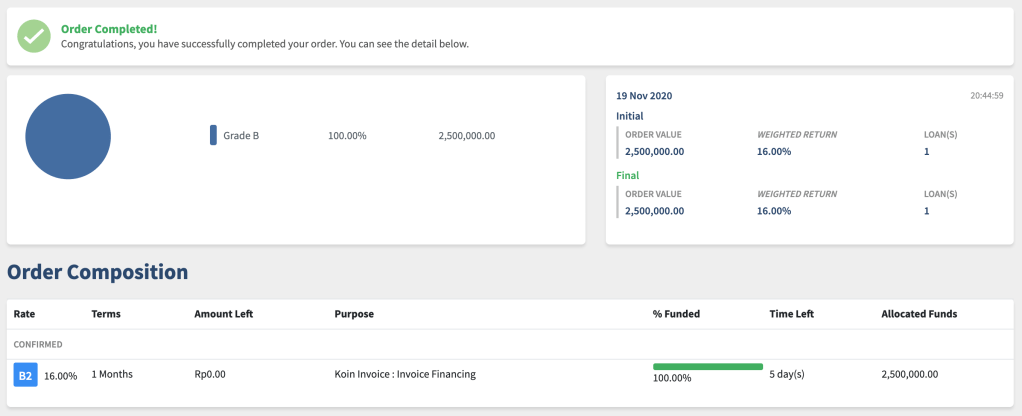Select the % Funded column header

[x=676, y=314]
